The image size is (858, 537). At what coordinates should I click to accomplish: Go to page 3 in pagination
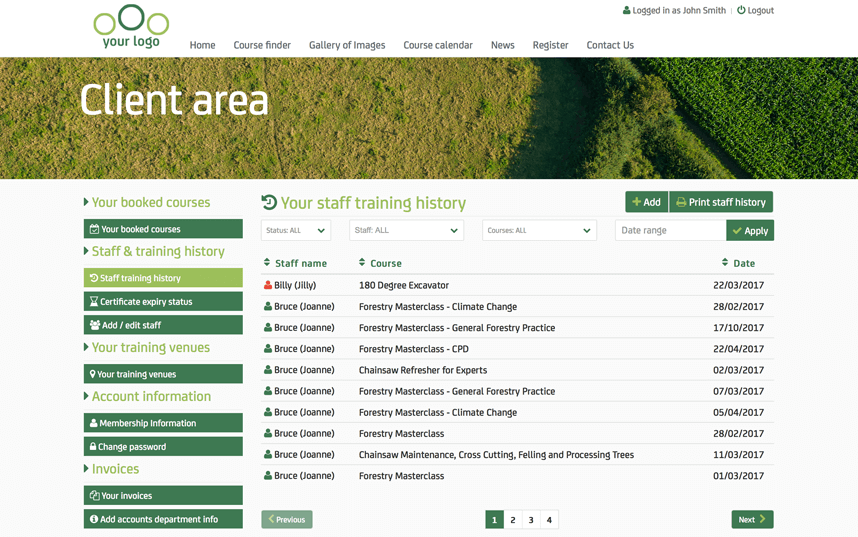(x=531, y=520)
